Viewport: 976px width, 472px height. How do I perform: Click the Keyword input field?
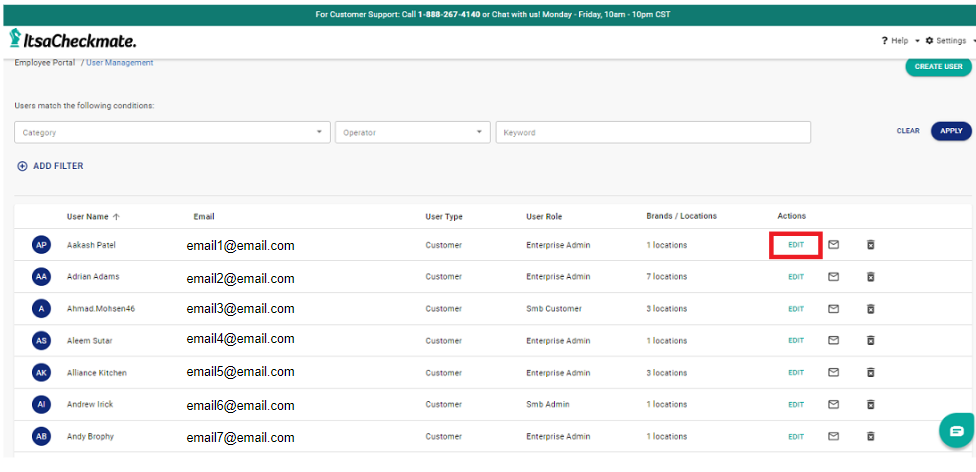[x=652, y=132]
